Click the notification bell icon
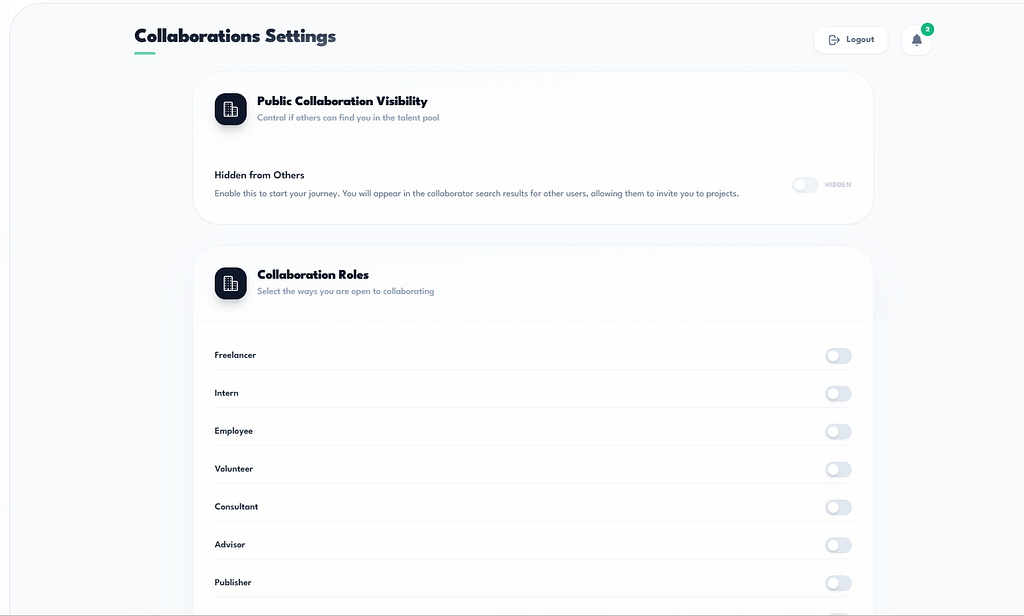The width and height of the screenshot is (1024, 616). point(916,40)
